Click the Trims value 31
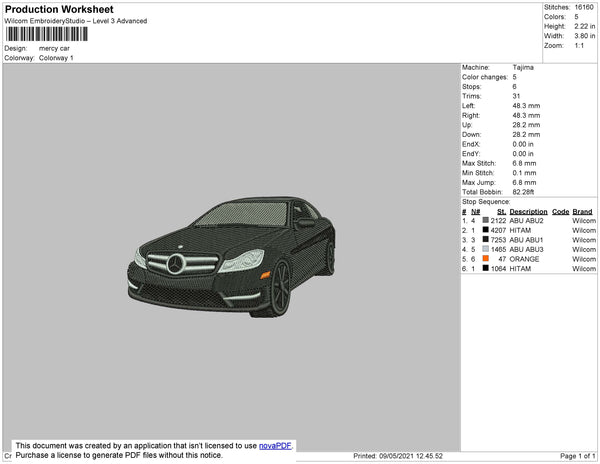Viewport: 600px width, 464px height. [516, 96]
